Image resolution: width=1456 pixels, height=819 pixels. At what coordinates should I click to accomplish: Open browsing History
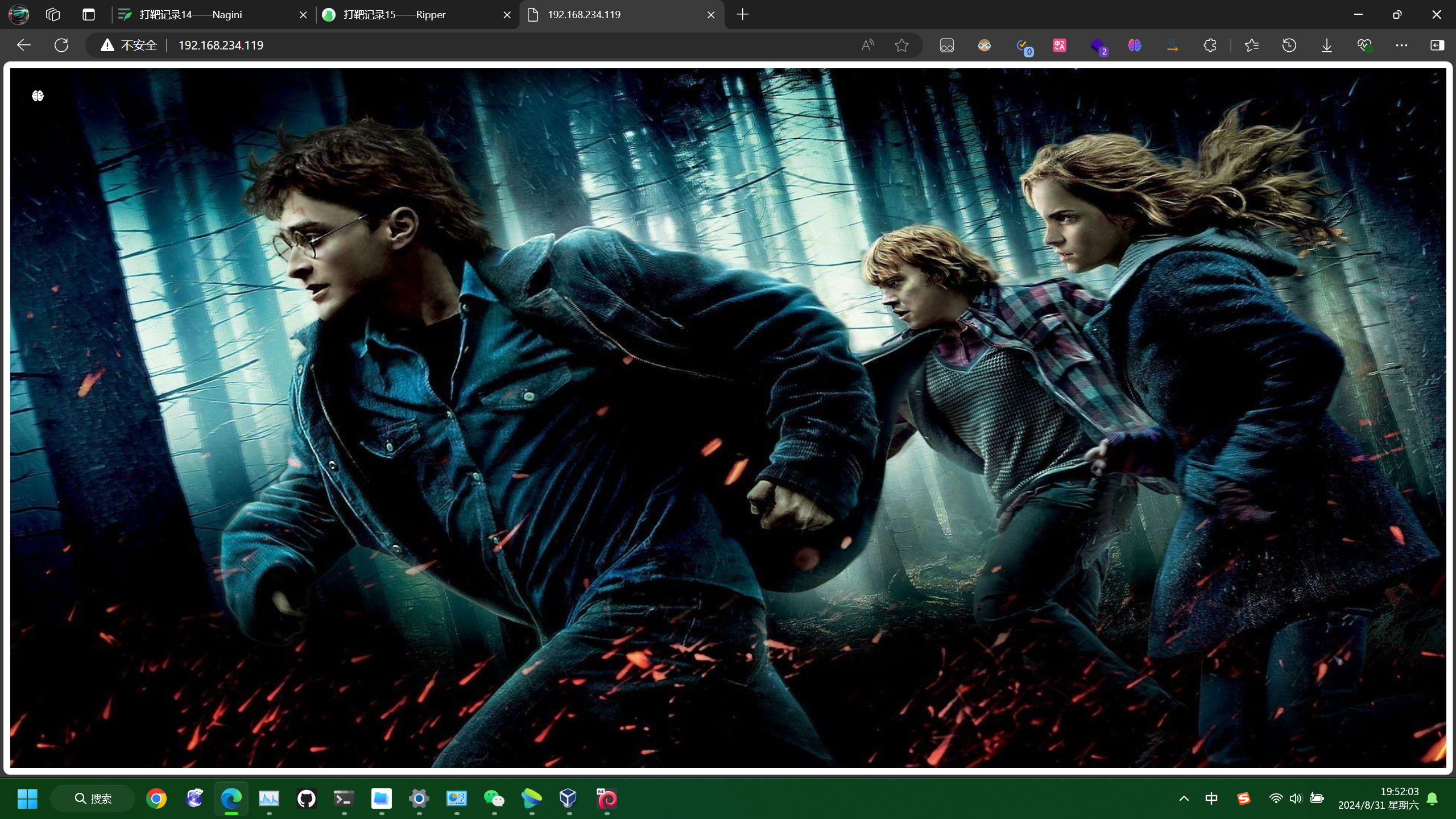coord(1289,45)
